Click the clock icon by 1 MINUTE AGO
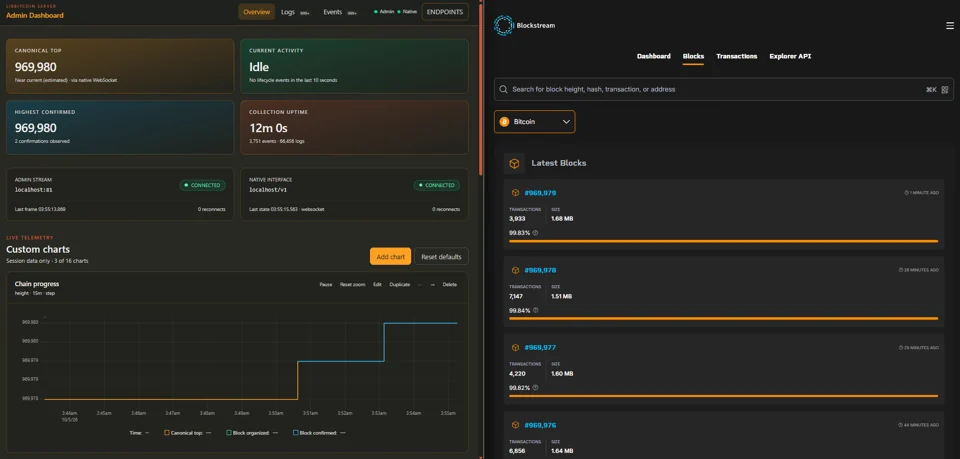The width and height of the screenshot is (960, 459). click(906, 193)
